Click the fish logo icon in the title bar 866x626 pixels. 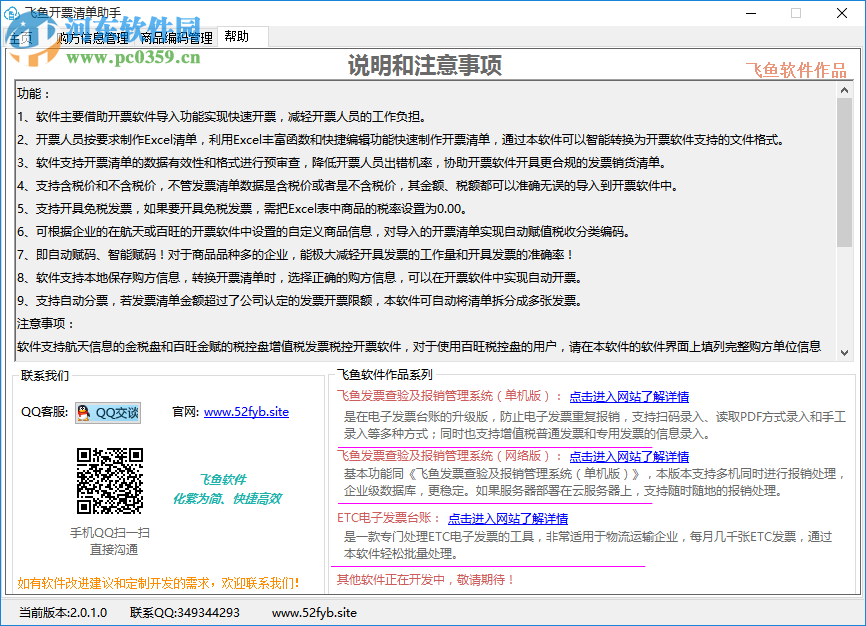click(x=13, y=13)
